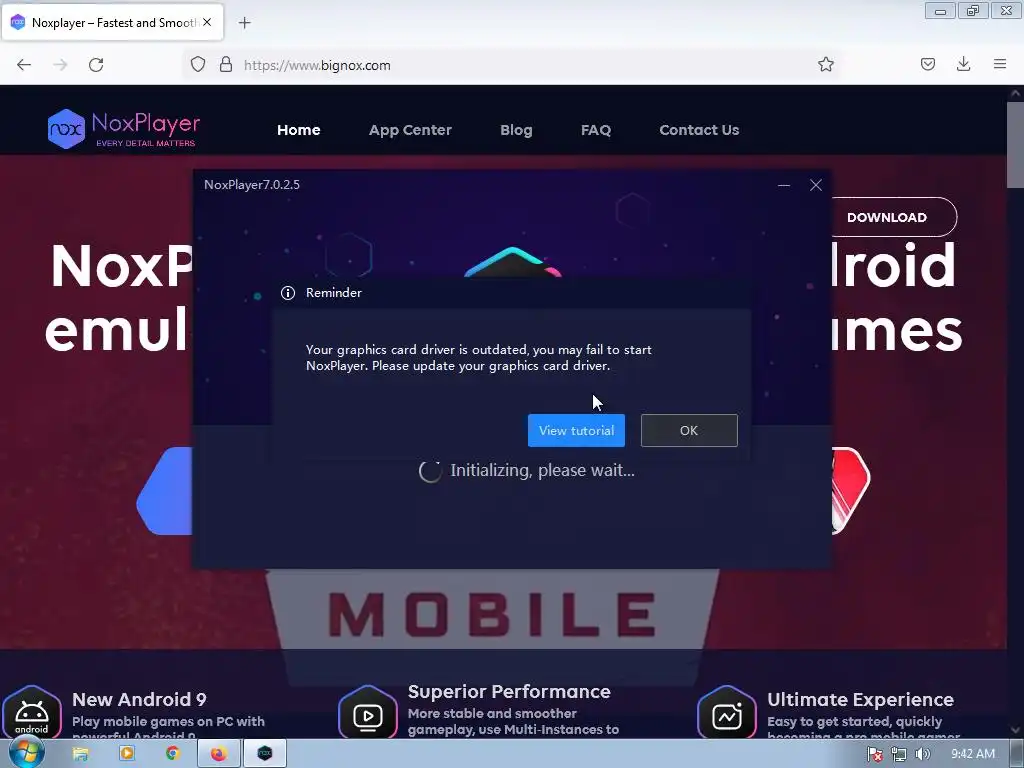1024x768 pixels.
Task: Click the DOWNLOAD button on the website
Action: (x=887, y=217)
